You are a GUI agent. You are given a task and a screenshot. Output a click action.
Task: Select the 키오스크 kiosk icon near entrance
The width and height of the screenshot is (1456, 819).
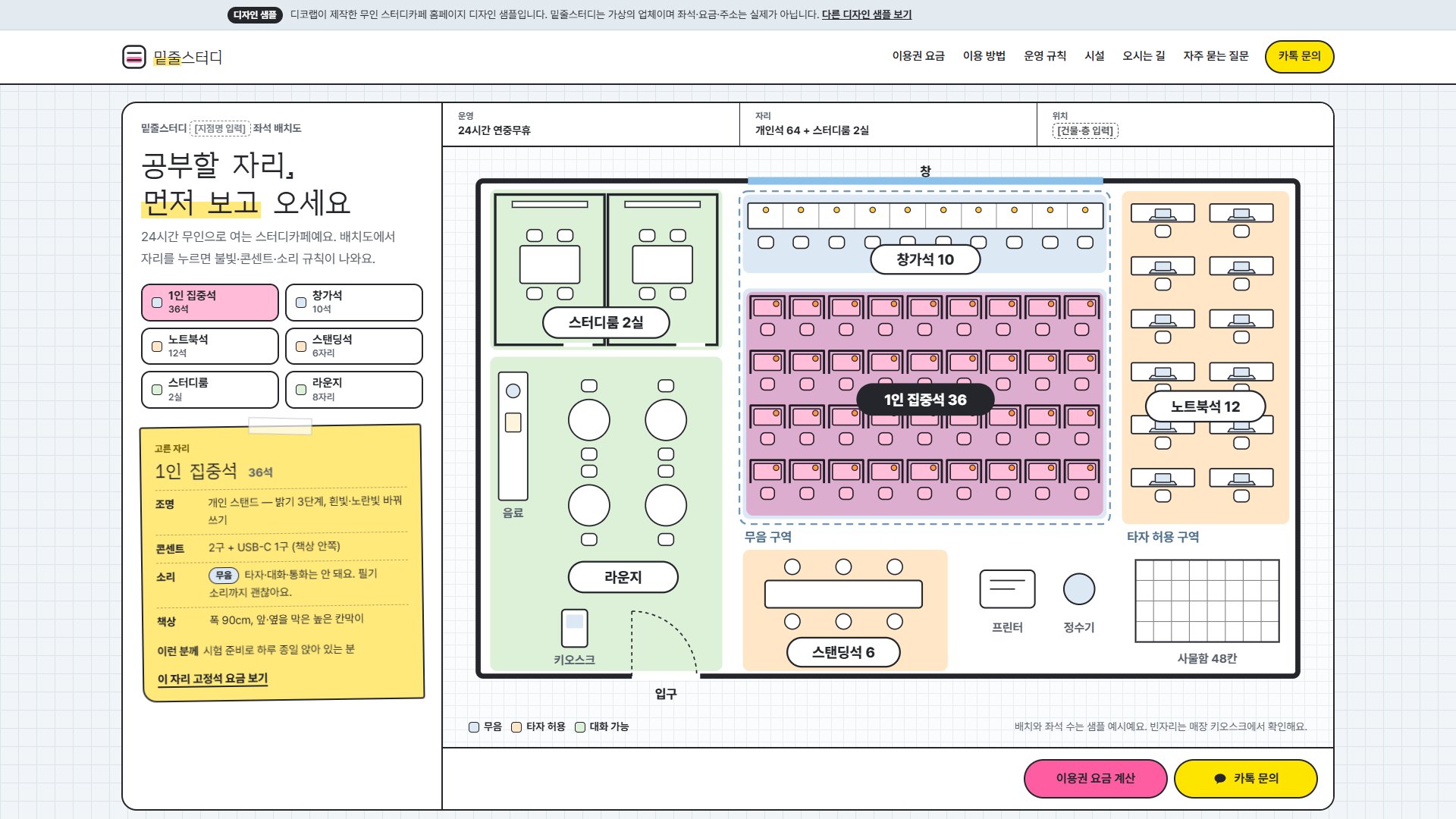coord(574,628)
